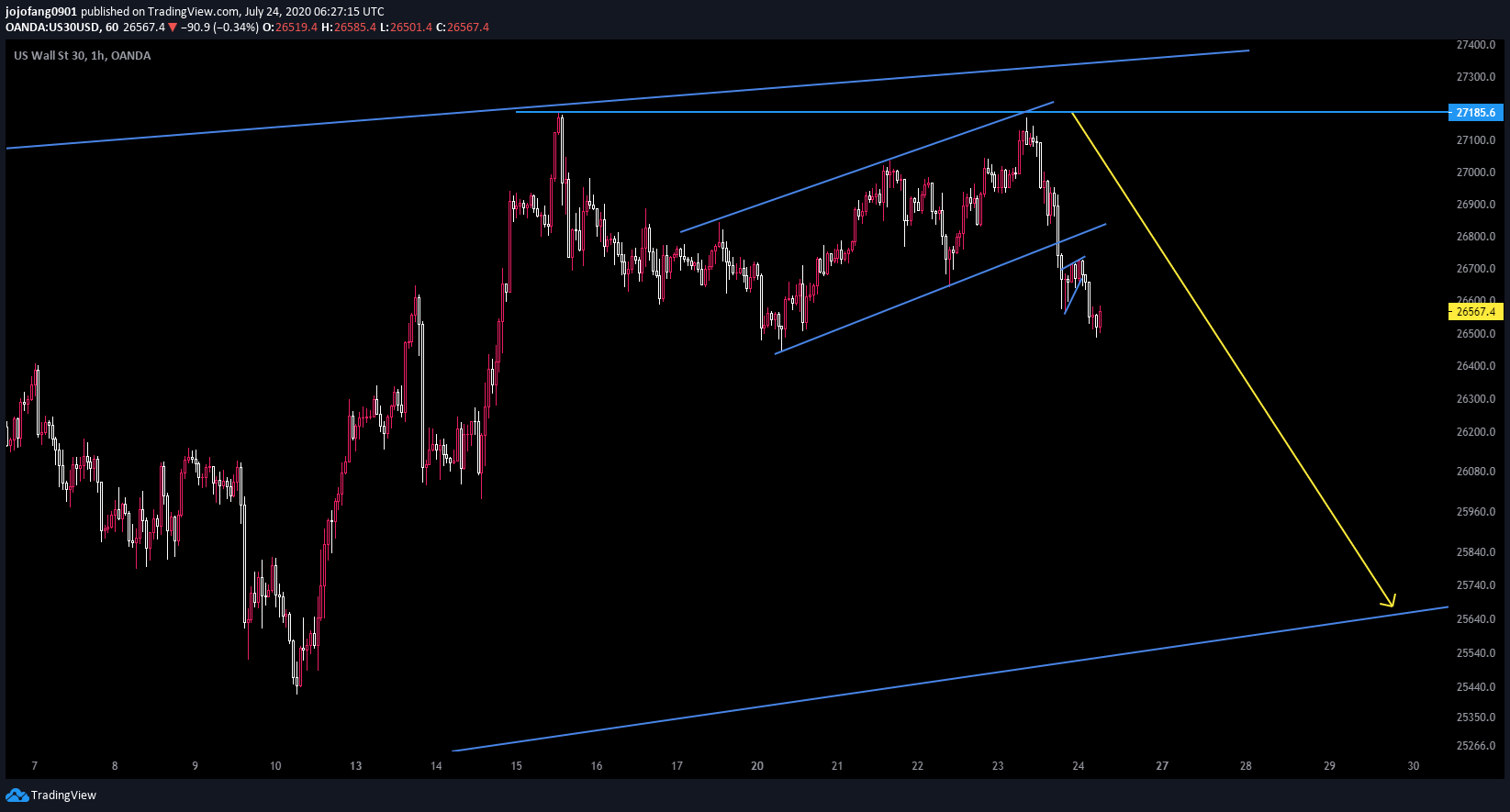Click the 26800.0 price axis label
Viewport: 1510px width, 812px height.
pyautogui.click(x=1476, y=237)
